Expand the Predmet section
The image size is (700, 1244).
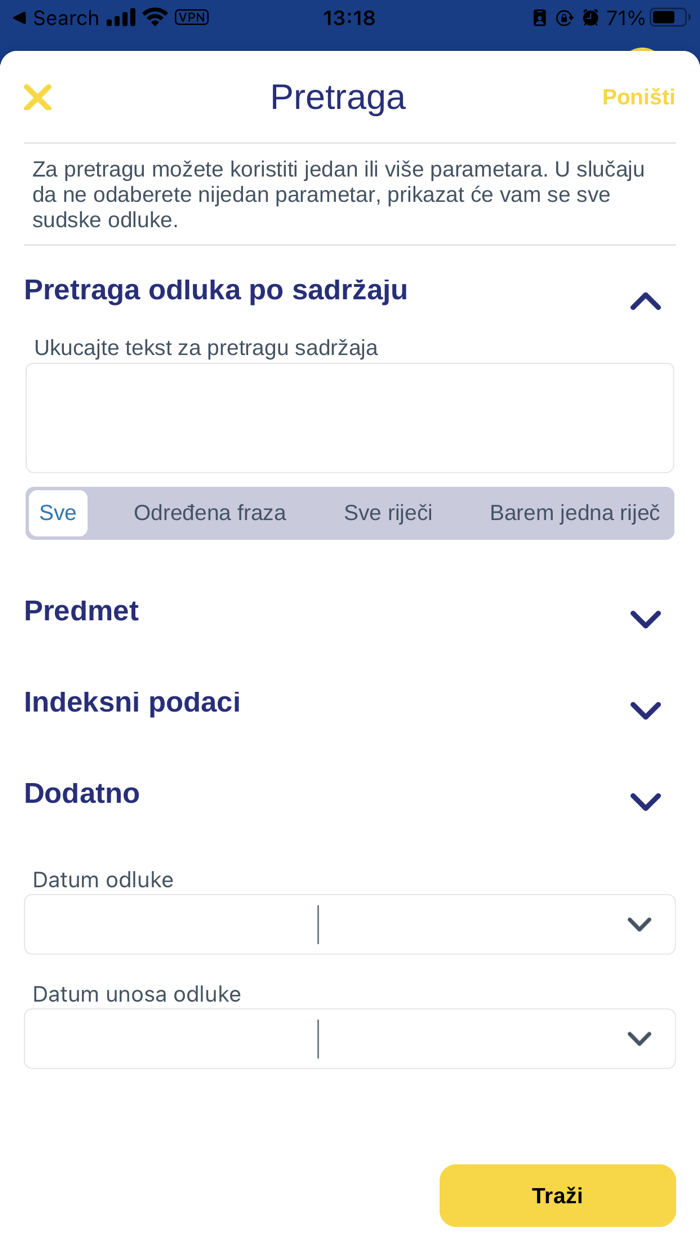coord(645,618)
